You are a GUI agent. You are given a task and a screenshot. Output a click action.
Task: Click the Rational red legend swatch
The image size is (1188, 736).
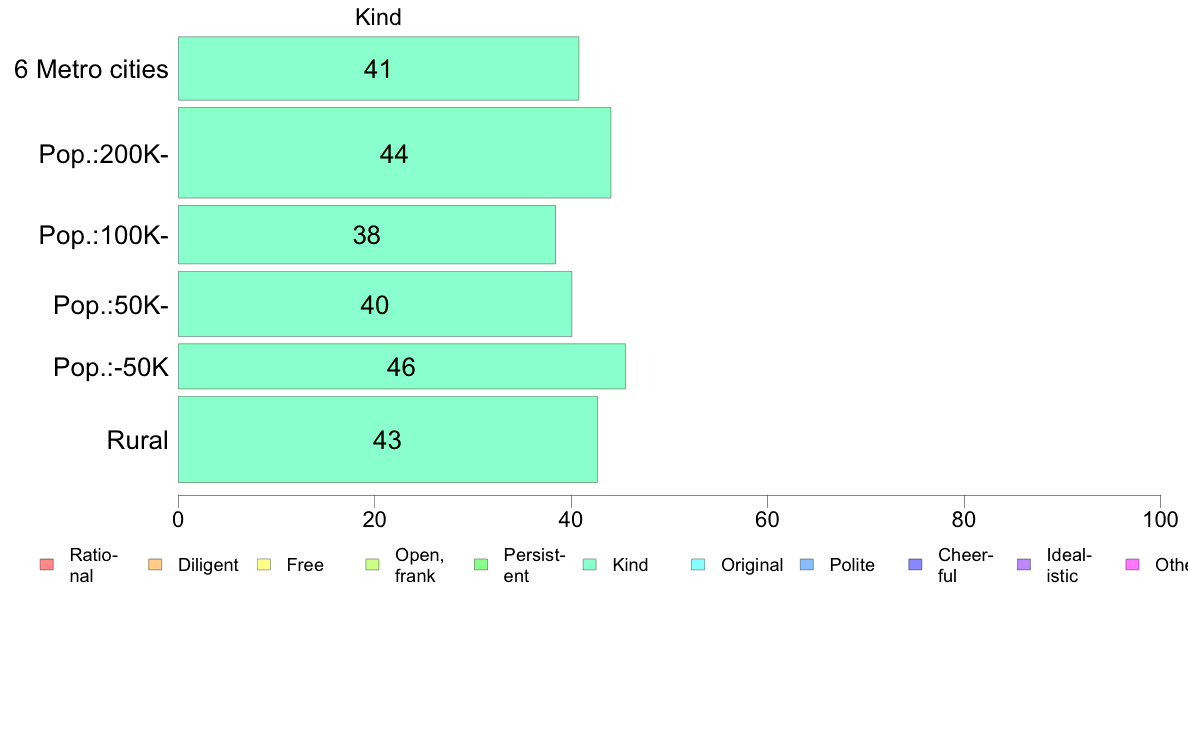coord(47,565)
